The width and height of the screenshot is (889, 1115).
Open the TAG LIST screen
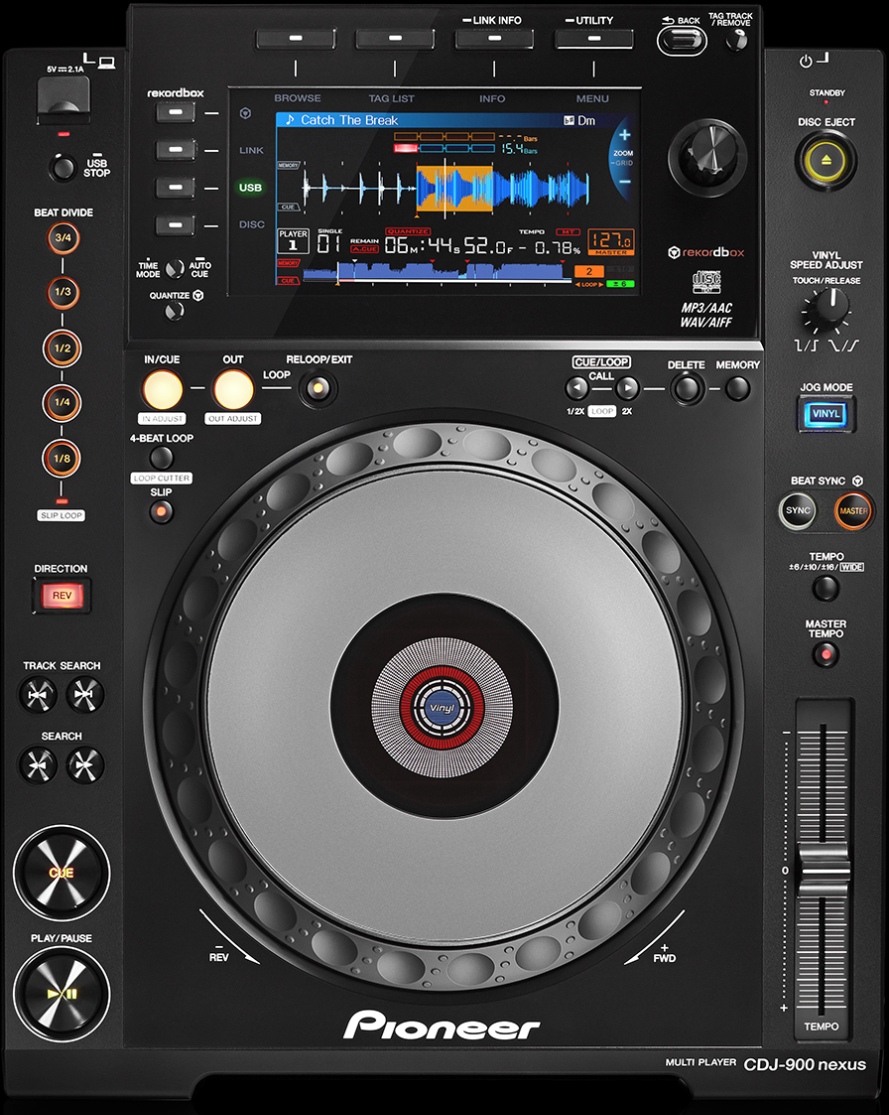point(395,38)
